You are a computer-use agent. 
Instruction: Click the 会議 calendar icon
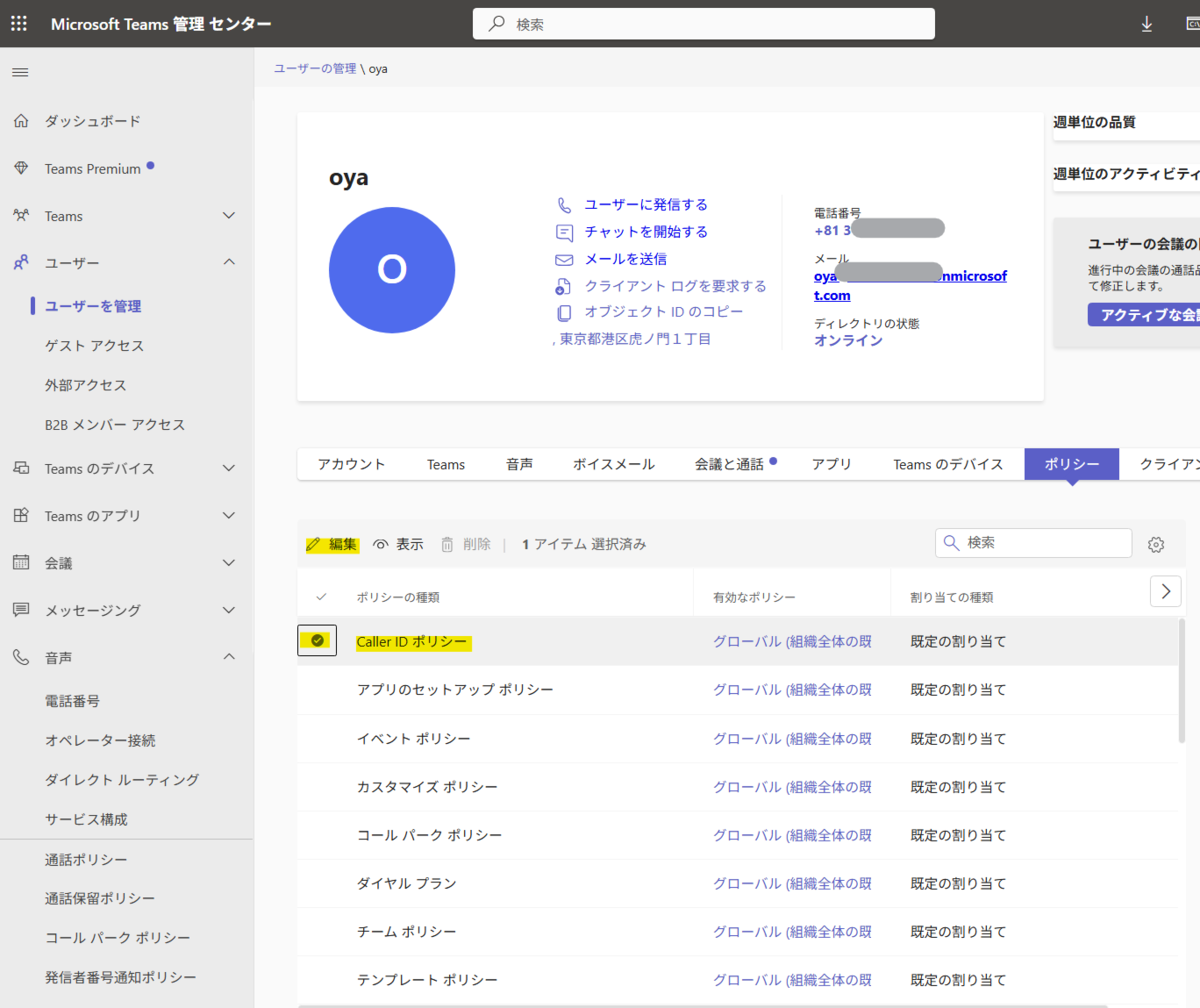(x=21, y=563)
